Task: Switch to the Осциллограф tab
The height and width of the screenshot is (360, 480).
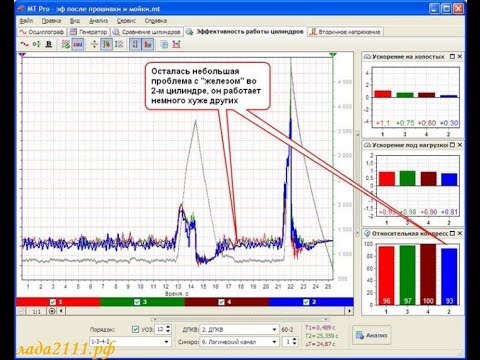Action: 42,32
